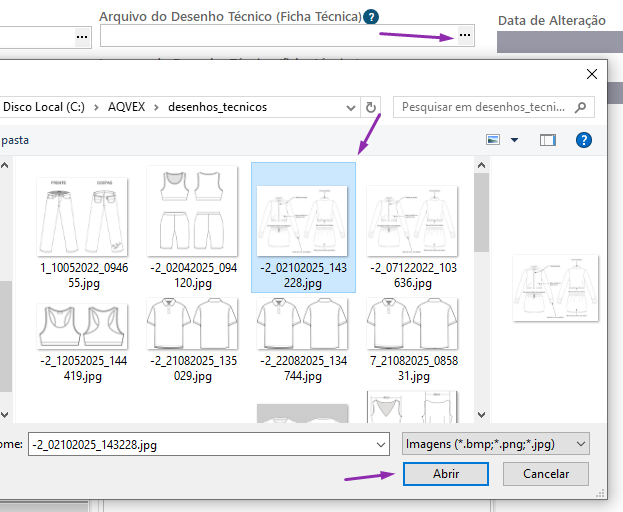Toggle the preview pane icon
The height and width of the screenshot is (512, 623).
tap(547, 141)
